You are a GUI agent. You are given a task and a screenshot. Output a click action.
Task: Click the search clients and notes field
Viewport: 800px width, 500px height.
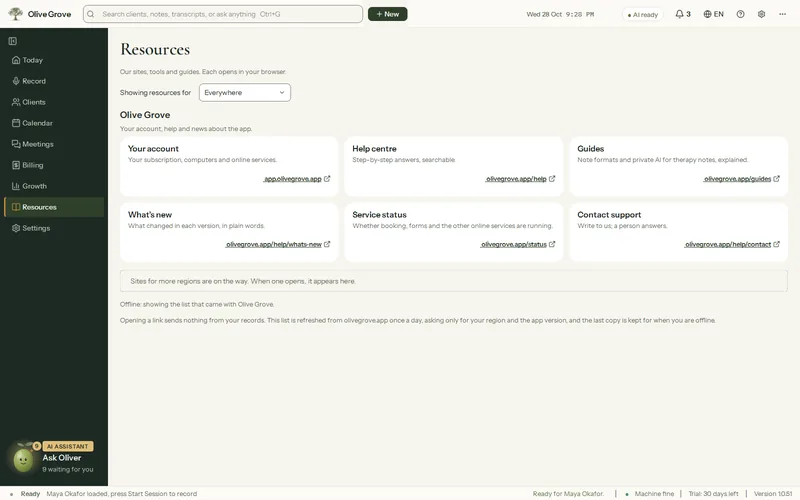click(223, 14)
